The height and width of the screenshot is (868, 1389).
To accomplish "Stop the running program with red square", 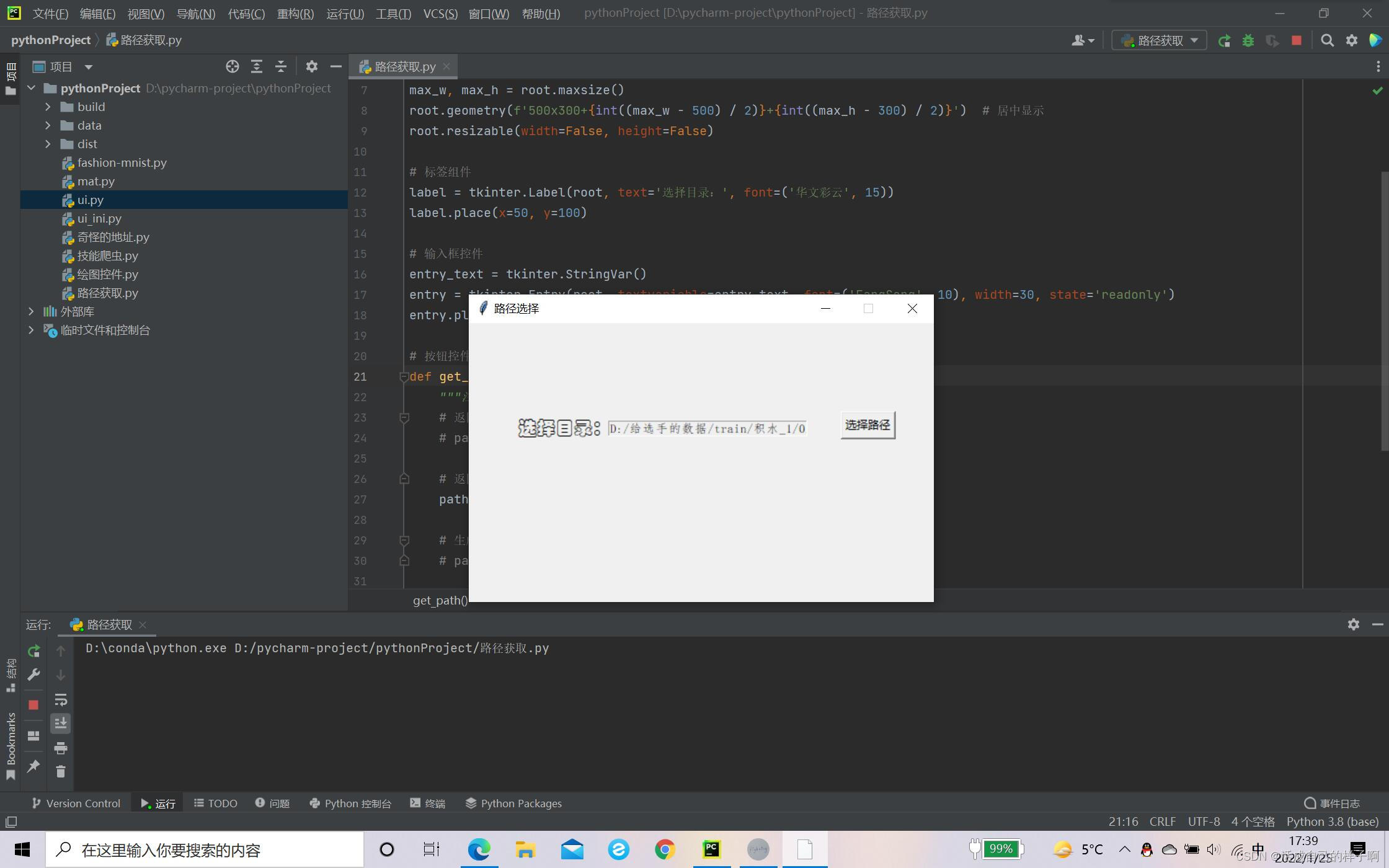I will [x=1297, y=41].
